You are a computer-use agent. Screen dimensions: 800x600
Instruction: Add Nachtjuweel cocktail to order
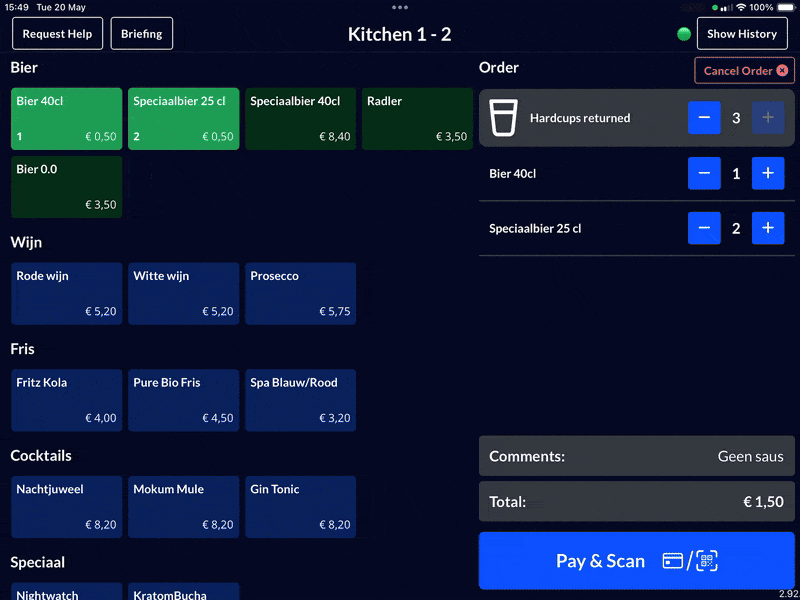66,507
